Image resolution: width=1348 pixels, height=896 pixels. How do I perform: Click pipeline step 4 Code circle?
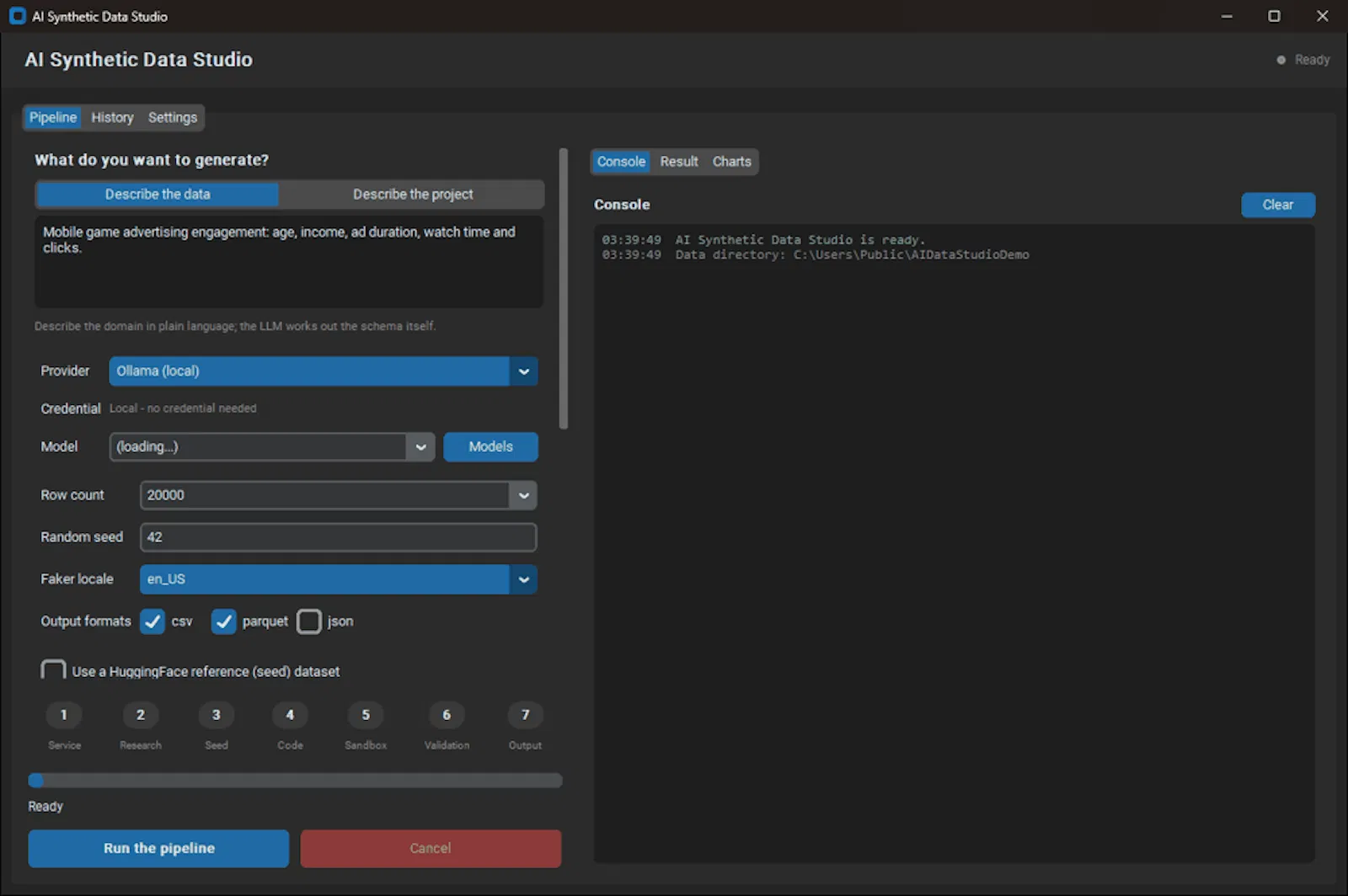tap(290, 715)
